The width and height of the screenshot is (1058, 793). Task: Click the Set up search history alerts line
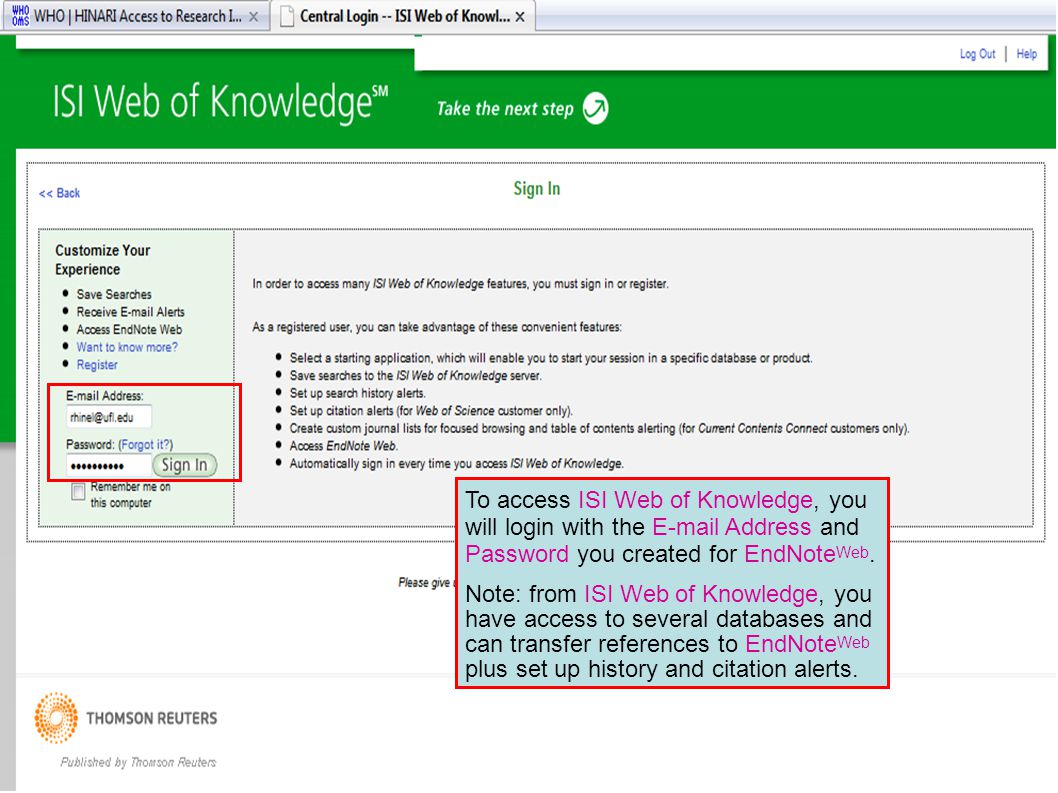[358, 393]
